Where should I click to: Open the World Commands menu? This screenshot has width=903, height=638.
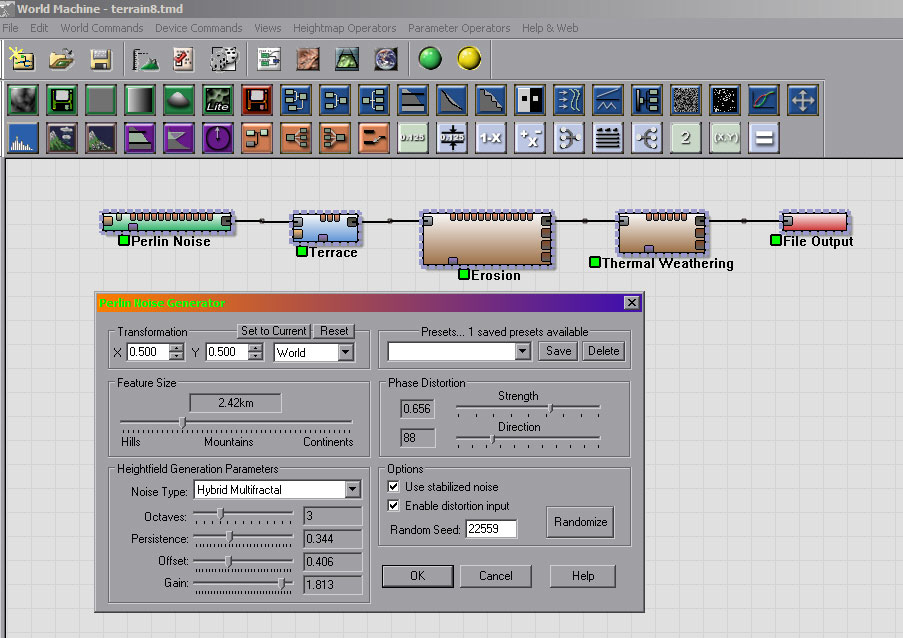[101, 28]
